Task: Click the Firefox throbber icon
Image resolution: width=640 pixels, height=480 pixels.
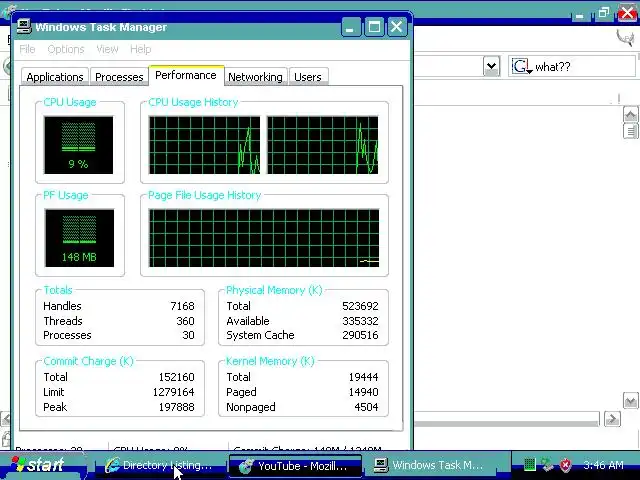Action: coord(625,39)
